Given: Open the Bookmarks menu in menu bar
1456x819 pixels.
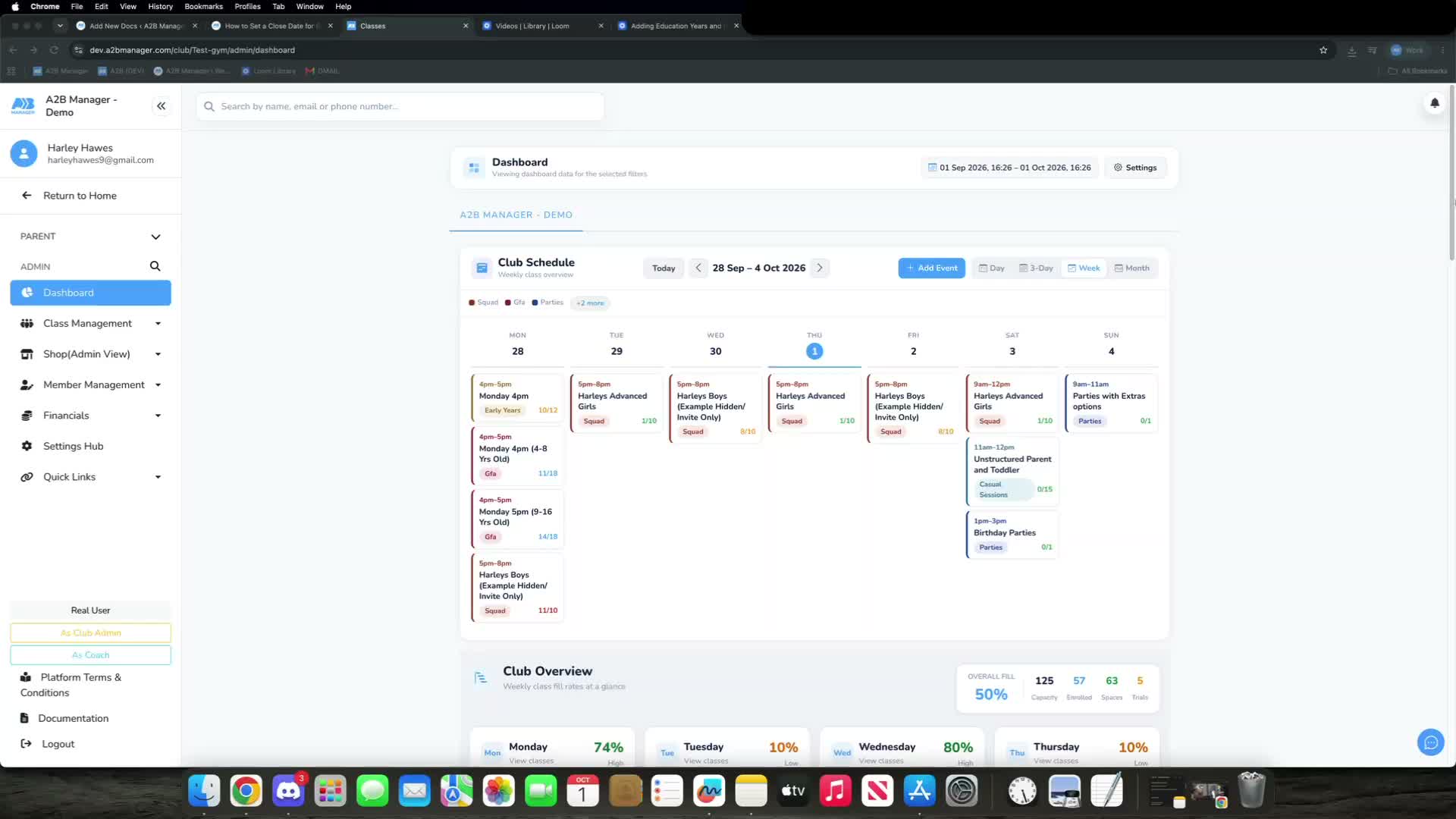Looking at the screenshot, I should (x=203, y=6).
